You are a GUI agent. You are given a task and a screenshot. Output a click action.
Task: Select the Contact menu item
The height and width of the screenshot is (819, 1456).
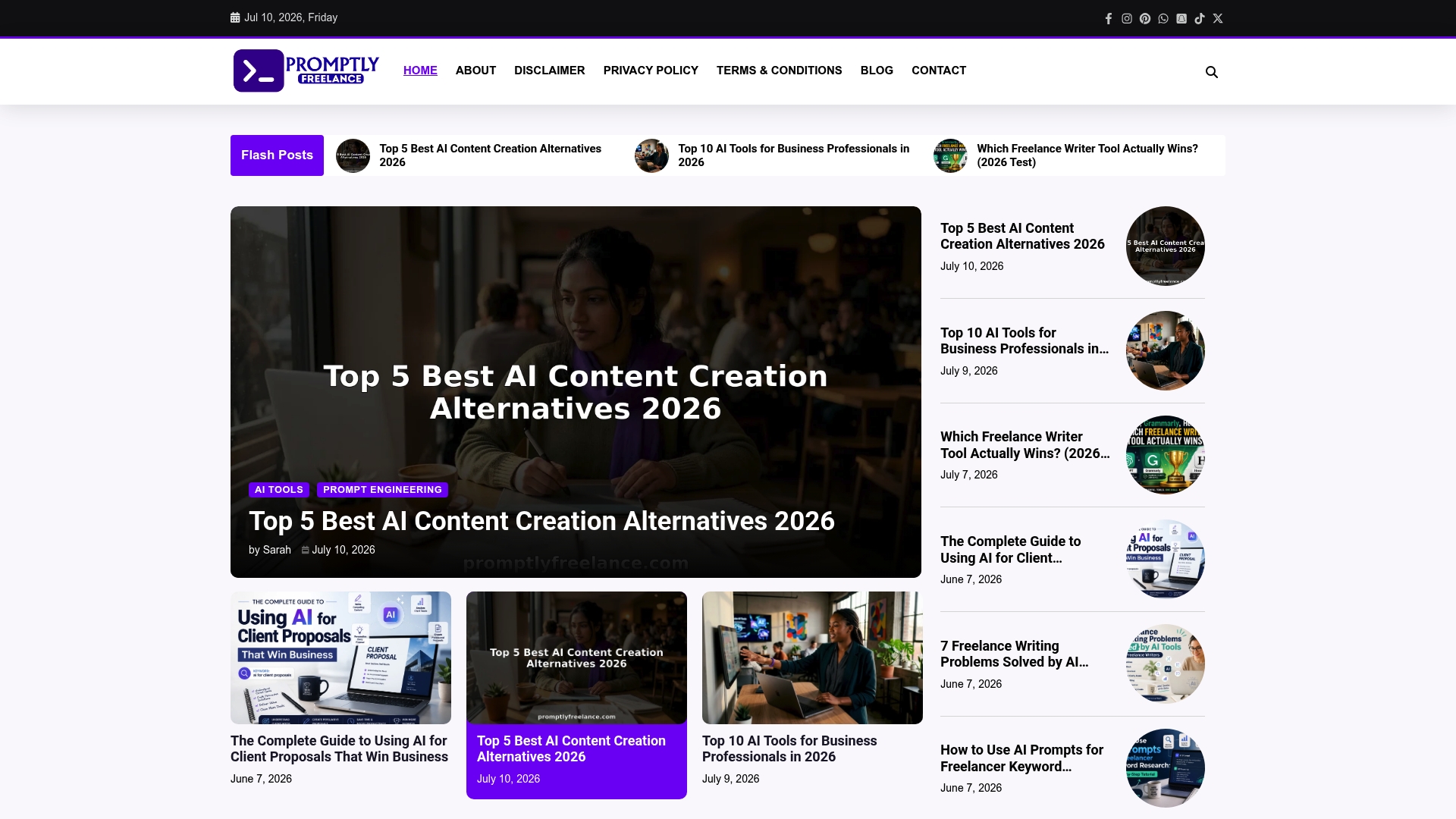point(939,71)
